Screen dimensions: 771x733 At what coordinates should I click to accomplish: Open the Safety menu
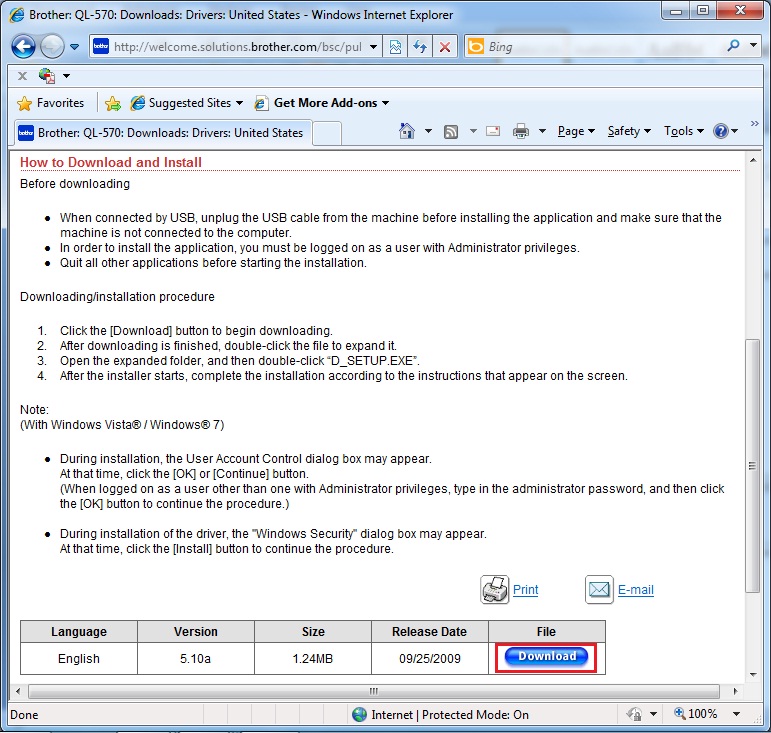629,131
